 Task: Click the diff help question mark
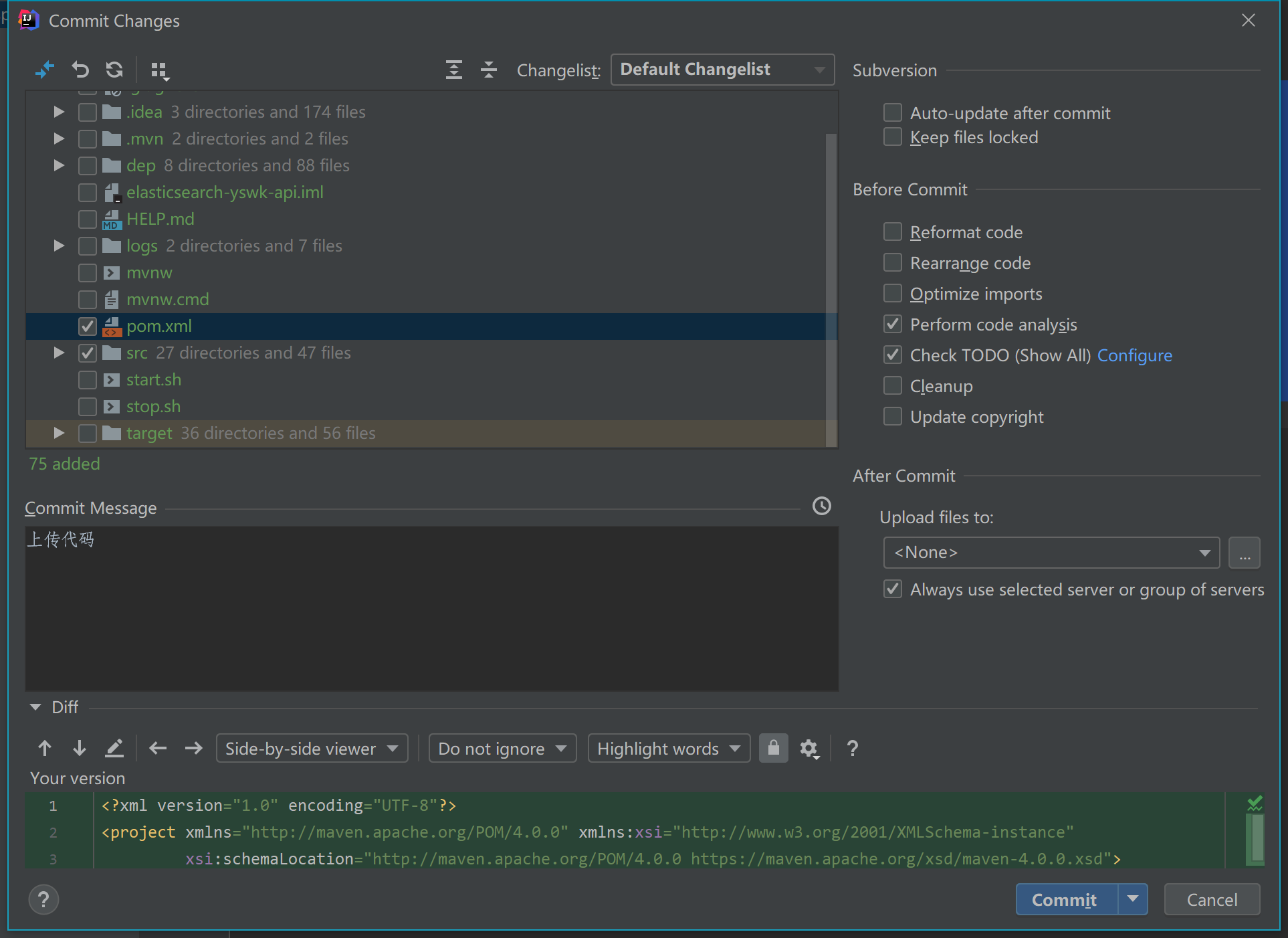853,748
